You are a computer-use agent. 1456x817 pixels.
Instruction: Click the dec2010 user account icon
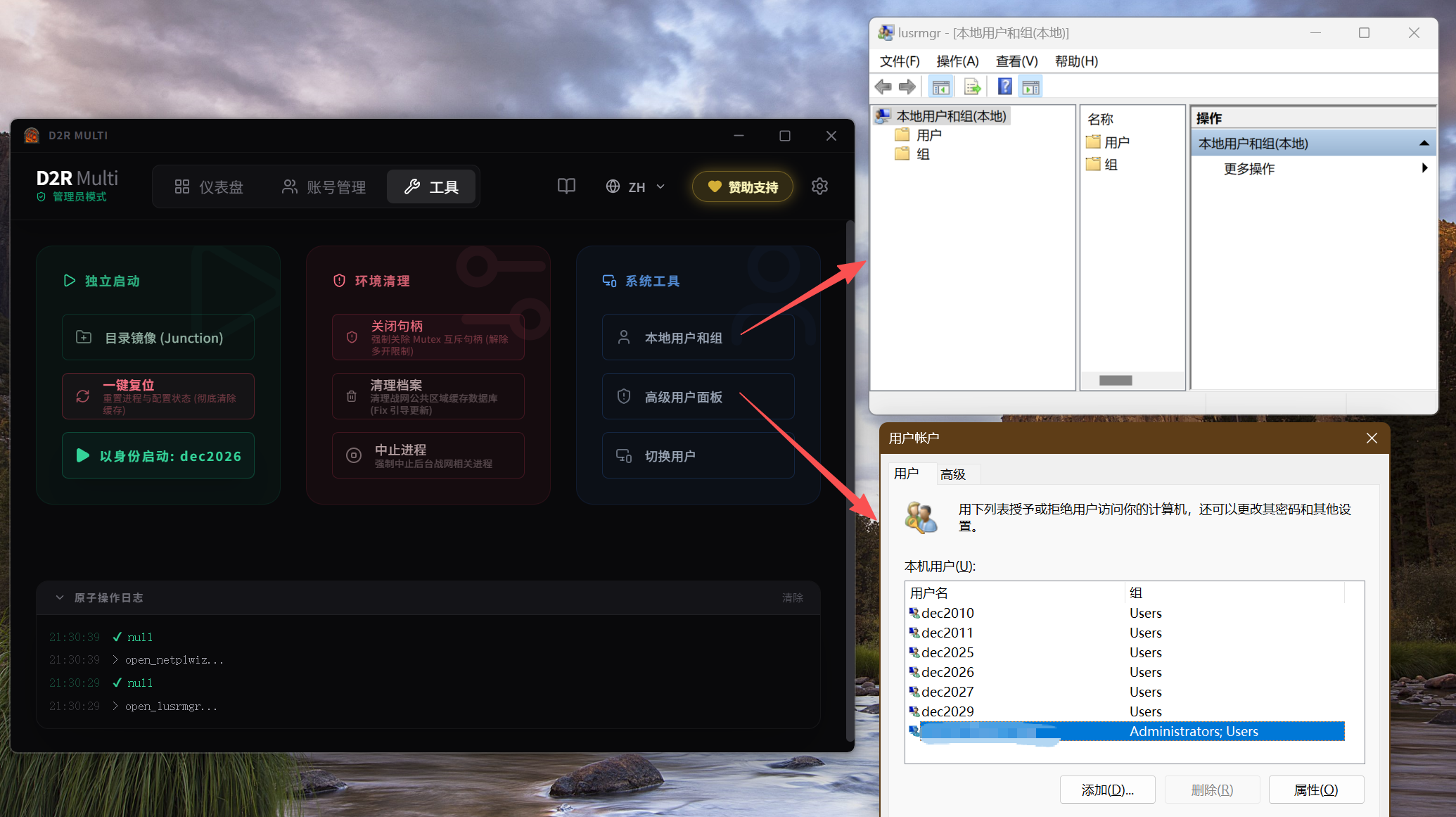(914, 613)
